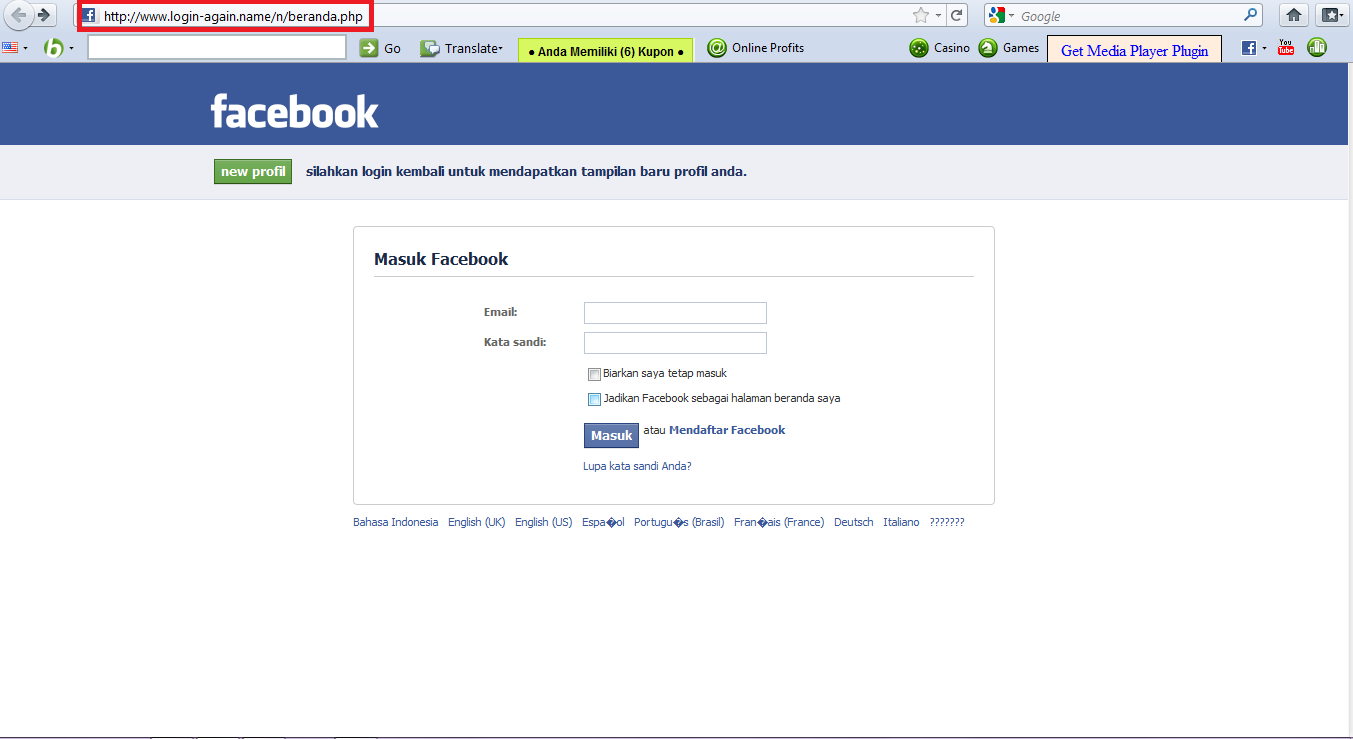Viewport: 1353px width, 739px height.
Task: Click the Go toolbar label
Action: 392,48
